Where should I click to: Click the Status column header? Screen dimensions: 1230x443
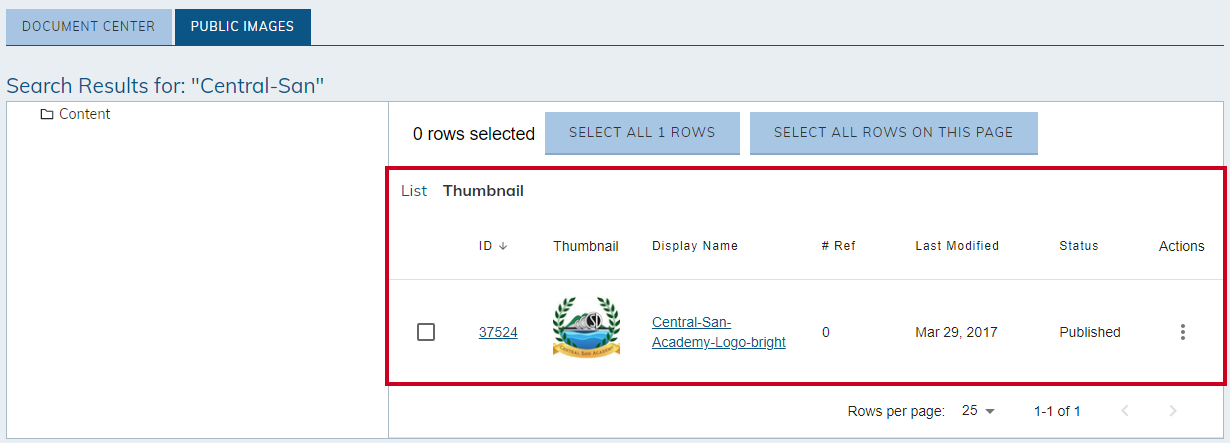point(1079,246)
